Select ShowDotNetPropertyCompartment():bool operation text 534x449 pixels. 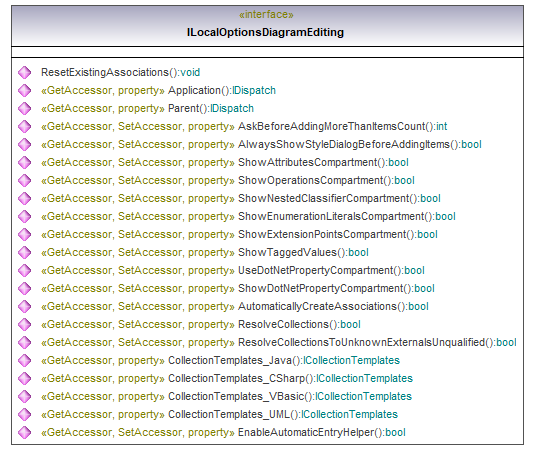pyautogui.click(x=336, y=288)
